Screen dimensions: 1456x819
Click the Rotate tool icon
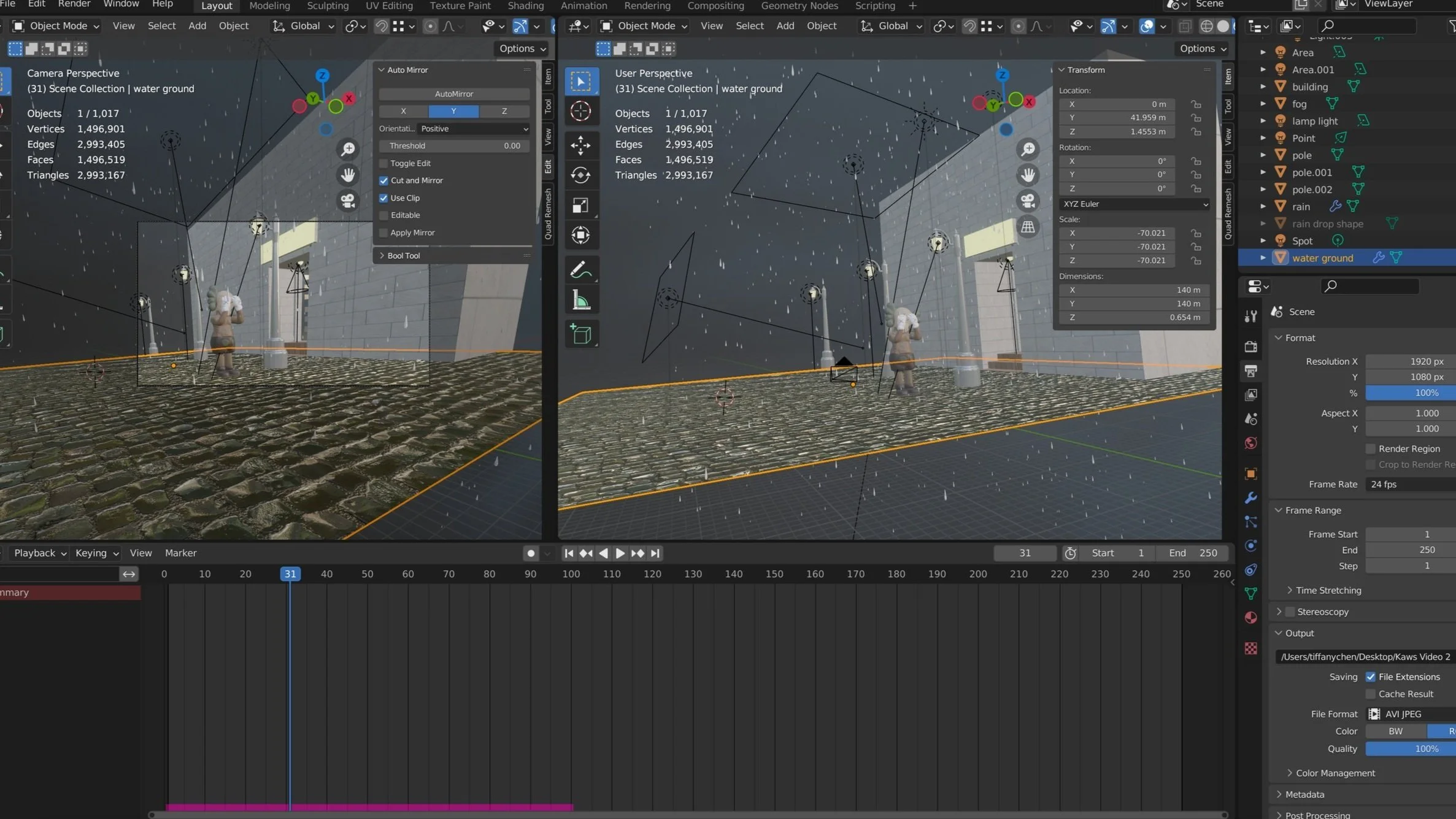(x=580, y=175)
